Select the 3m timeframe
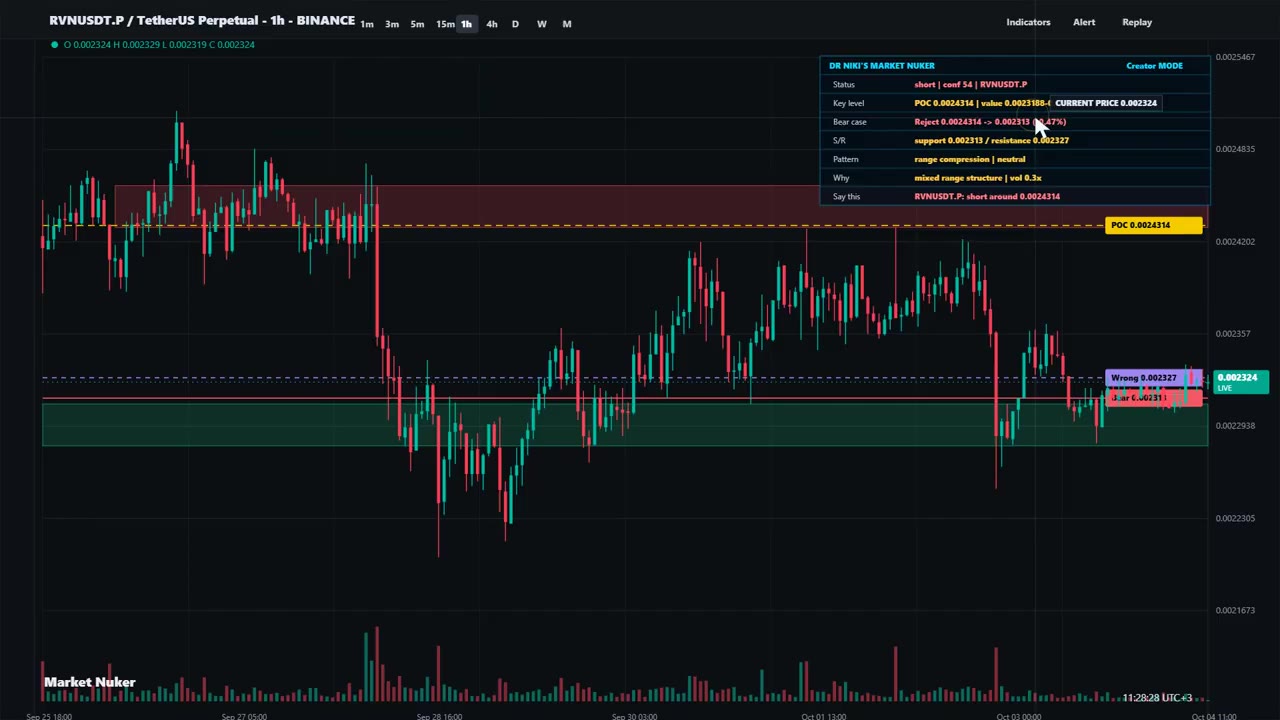The height and width of the screenshot is (720, 1280). [x=392, y=24]
